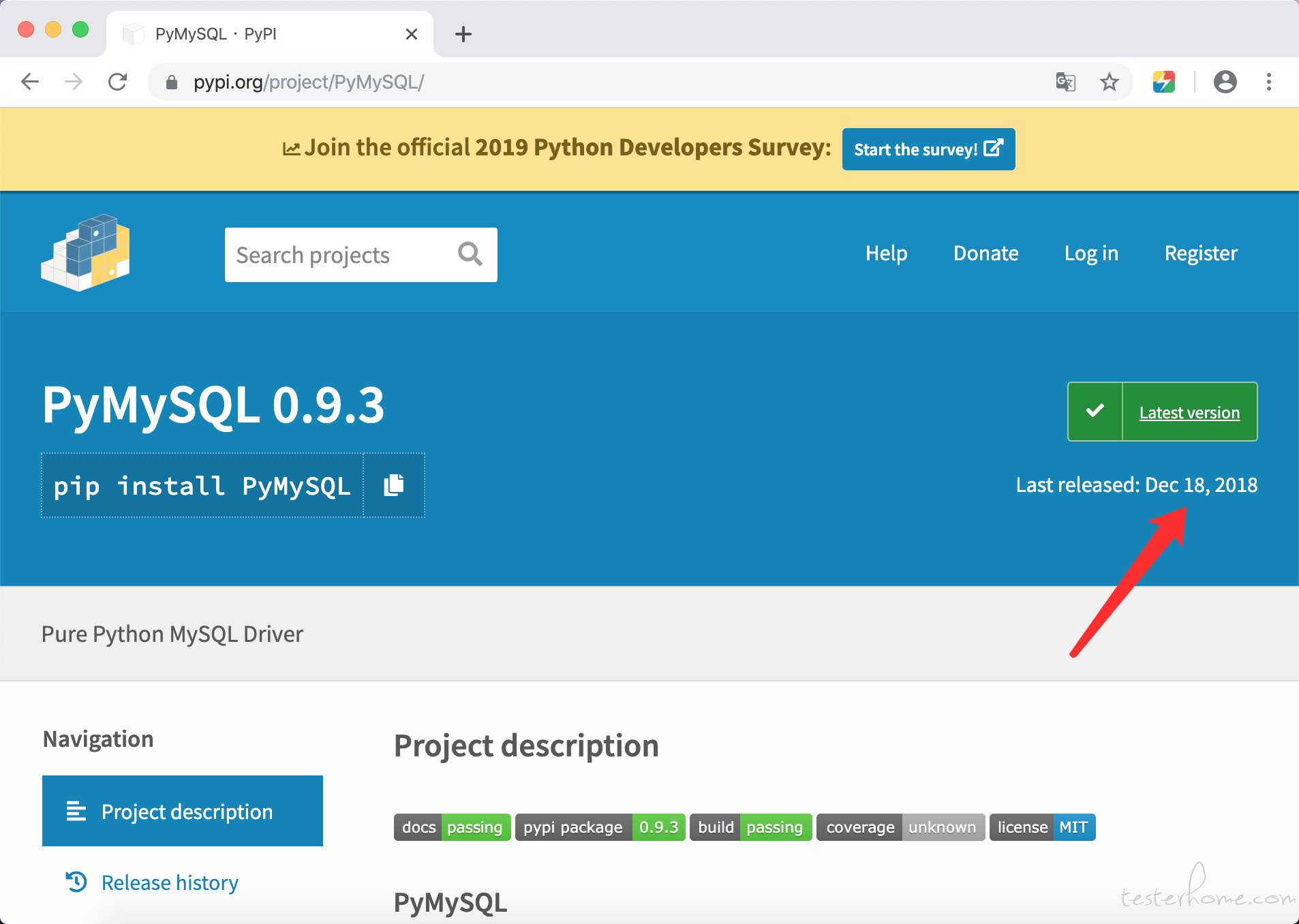Click the colorful extension icon in toolbar
The height and width of the screenshot is (924, 1299).
[x=1164, y=82]
